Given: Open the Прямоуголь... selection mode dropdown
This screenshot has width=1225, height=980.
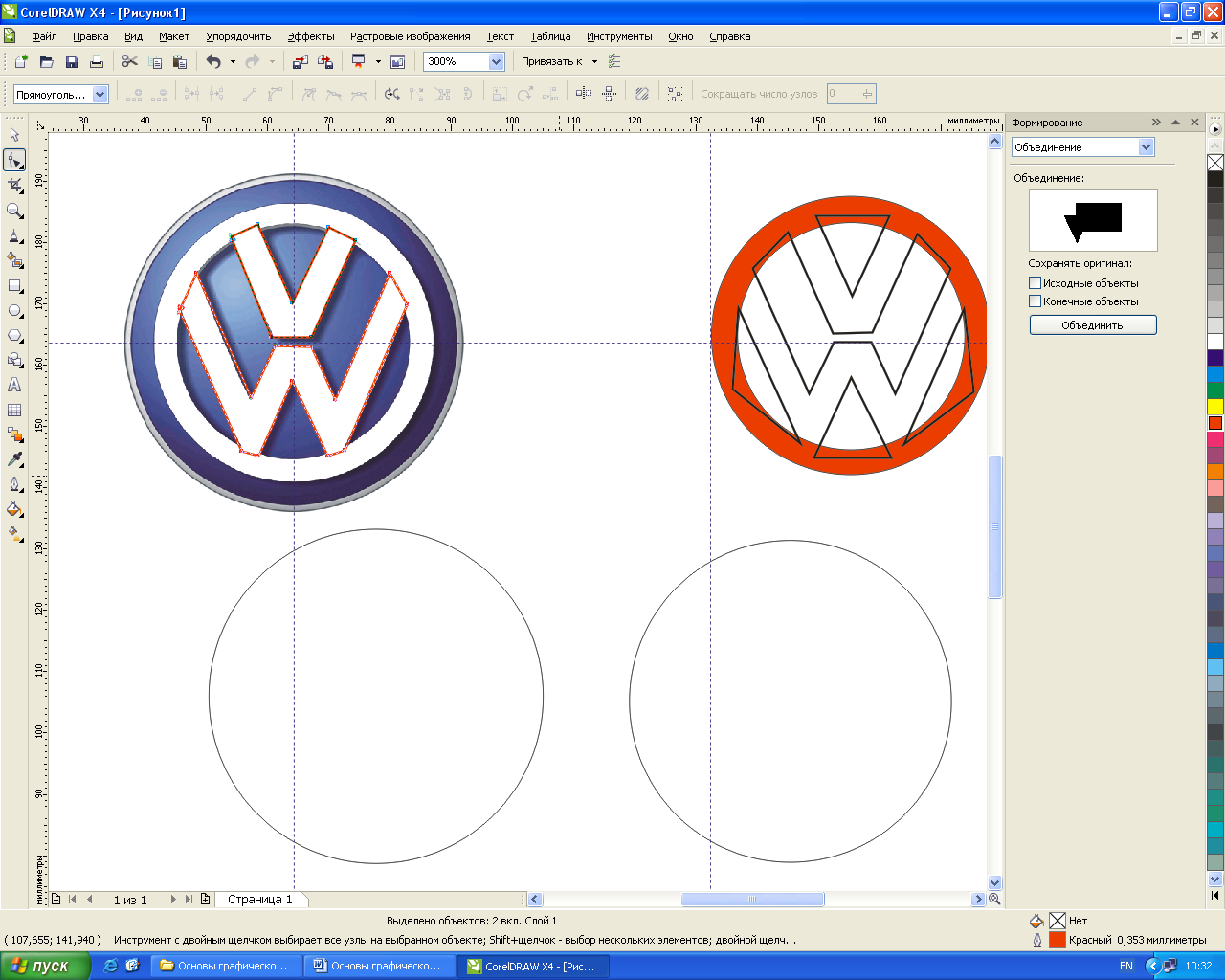Looking at the screenshot, I should (x=100, y=94).
